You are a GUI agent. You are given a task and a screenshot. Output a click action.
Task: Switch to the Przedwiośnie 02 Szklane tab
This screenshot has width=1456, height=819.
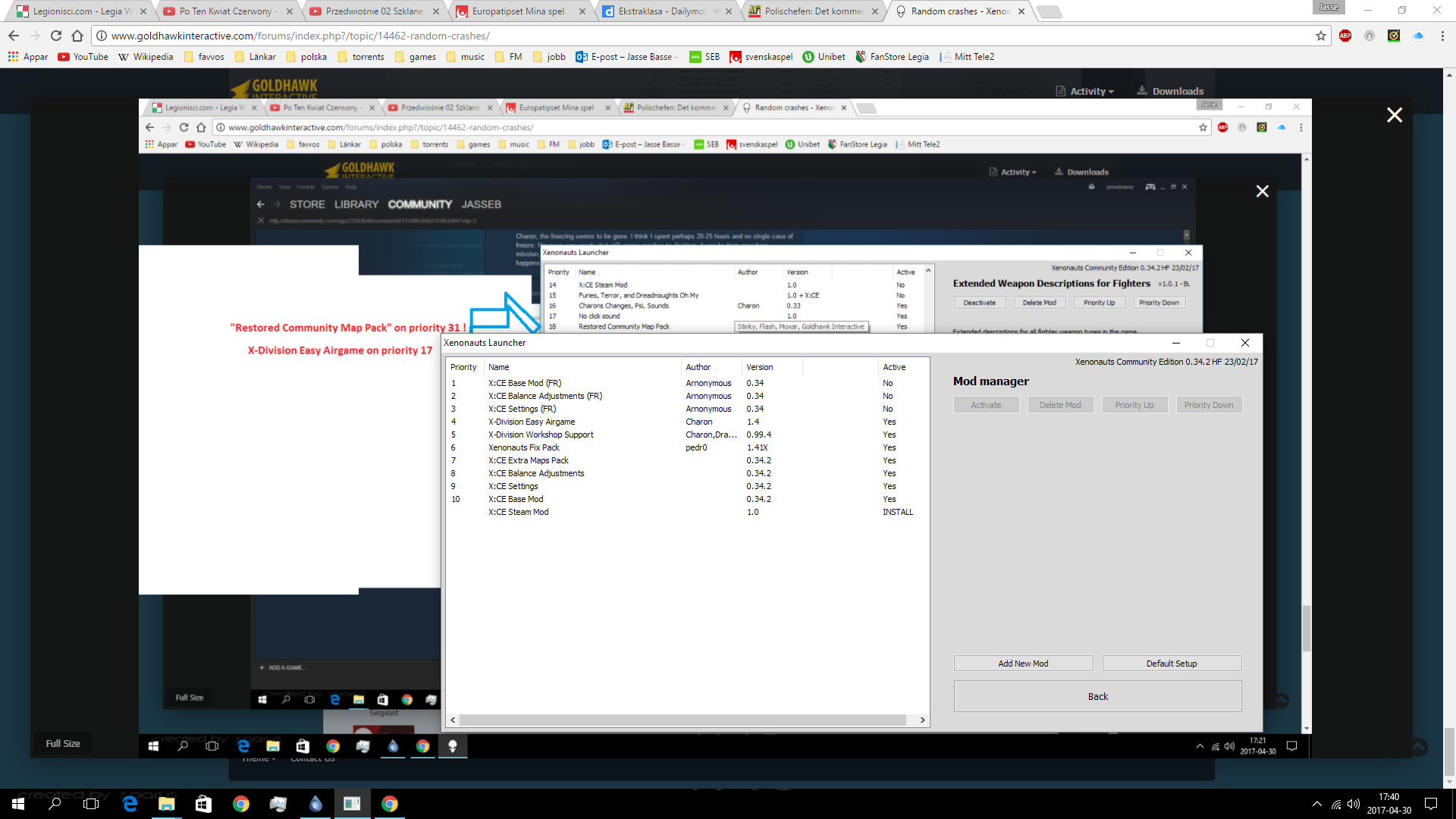tap(374, 11)
